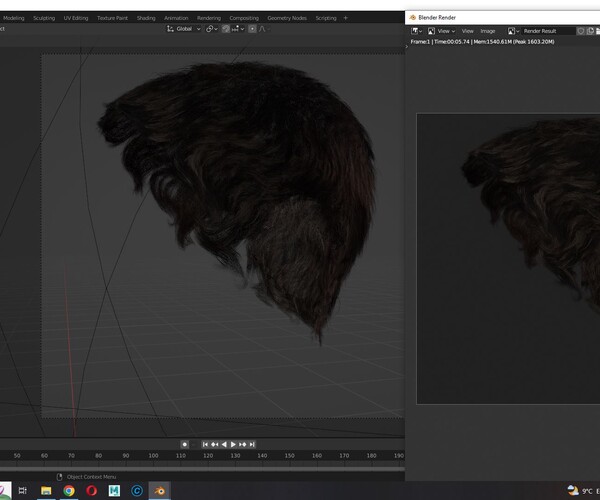The image size is (600, 500).
Task: Switch to the Compositing workspace tab
Action: pyautogui.click(x=244, y=18)
